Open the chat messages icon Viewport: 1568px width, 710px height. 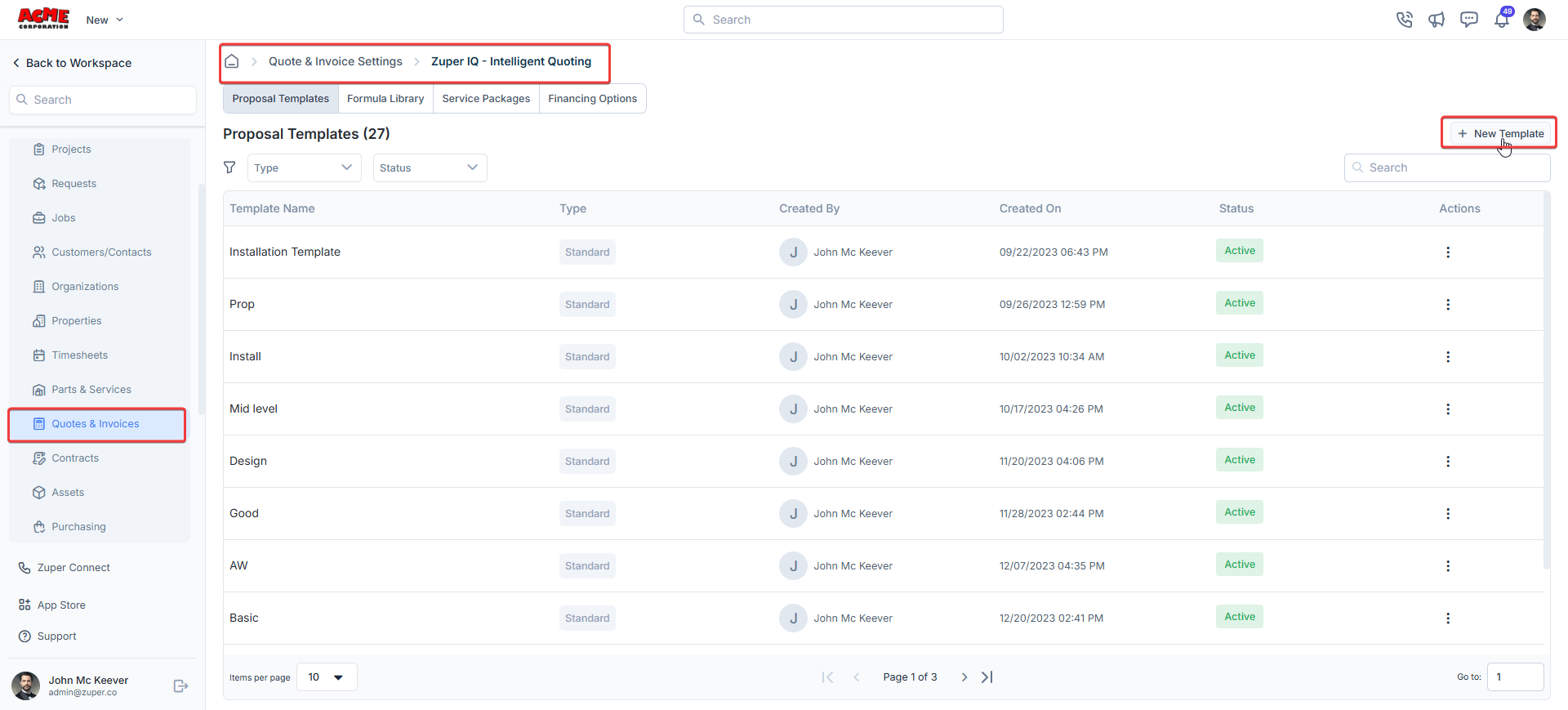coord(1469,20)
